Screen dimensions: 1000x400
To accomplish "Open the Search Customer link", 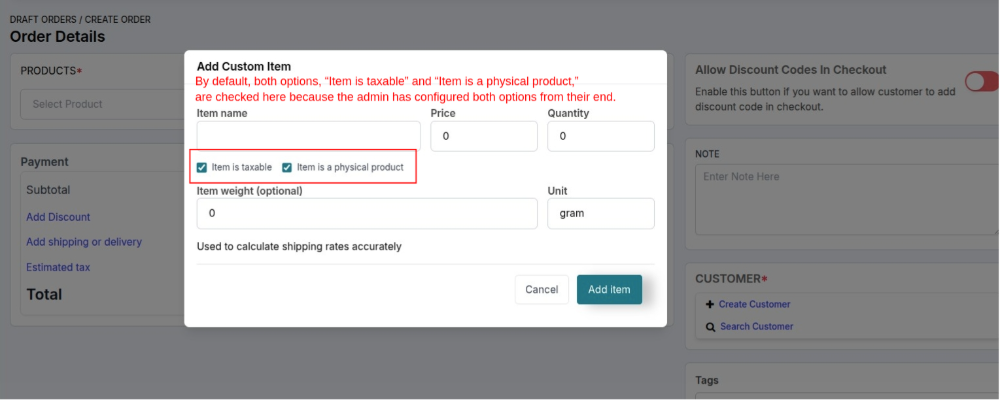I will pyautogui.click(x=756, y=327).
